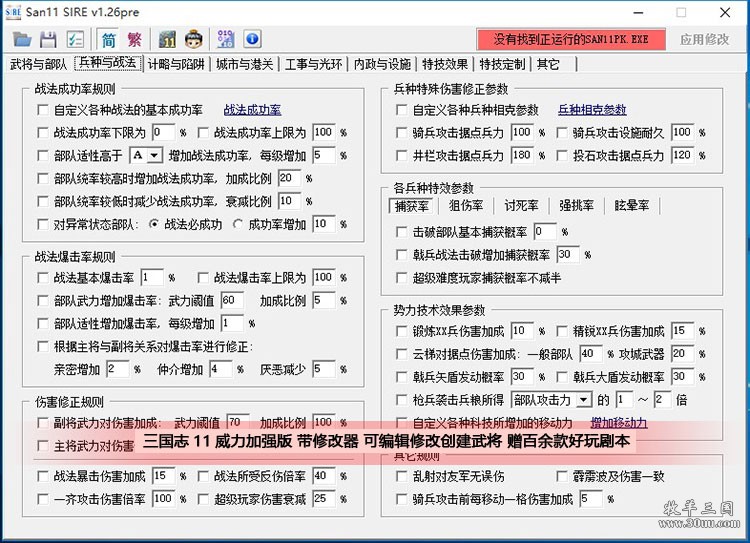Click the San11 game icon in toolbar
750x543 pixels.
(167, 39)
